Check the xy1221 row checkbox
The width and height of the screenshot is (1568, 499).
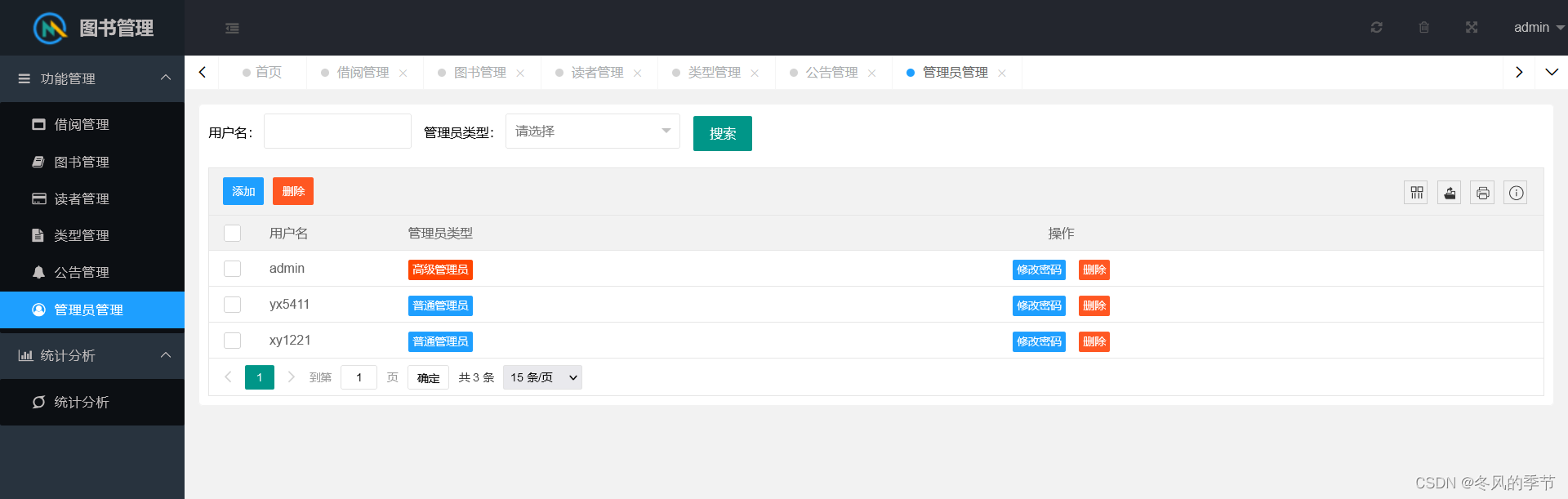tap(233, 341)
